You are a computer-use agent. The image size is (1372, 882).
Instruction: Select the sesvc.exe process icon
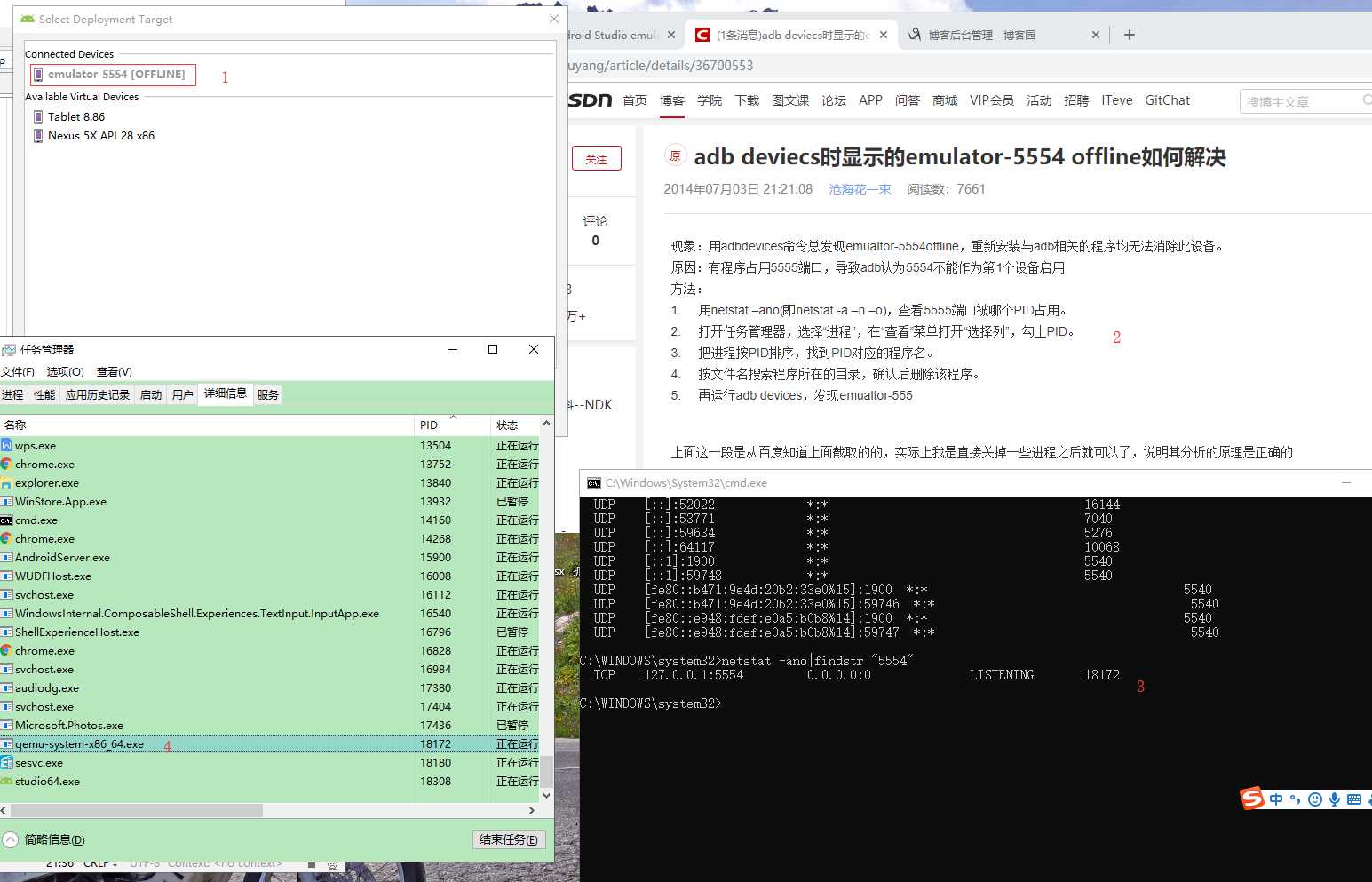(6, 763)
